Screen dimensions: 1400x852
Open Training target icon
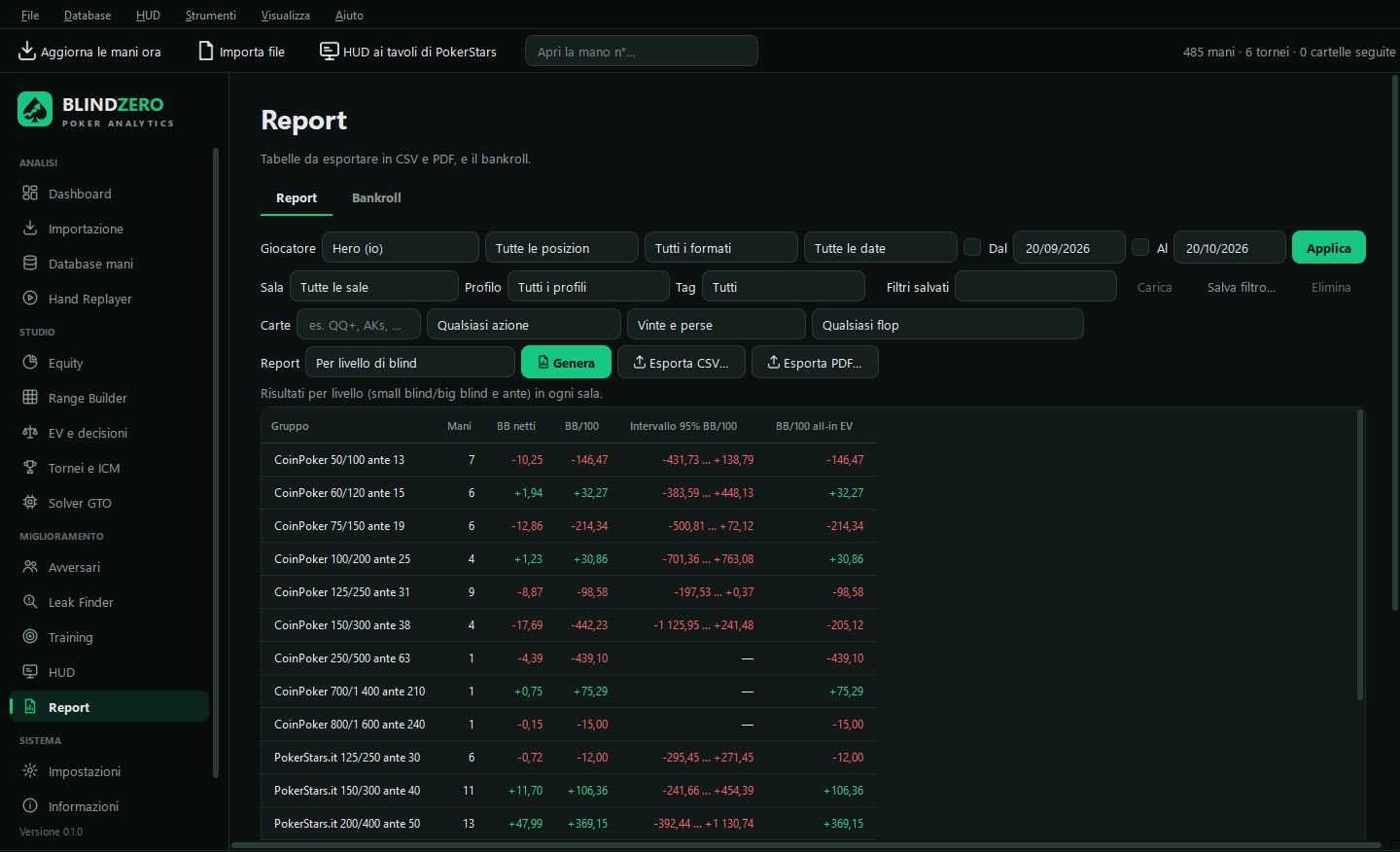[30, 637]
